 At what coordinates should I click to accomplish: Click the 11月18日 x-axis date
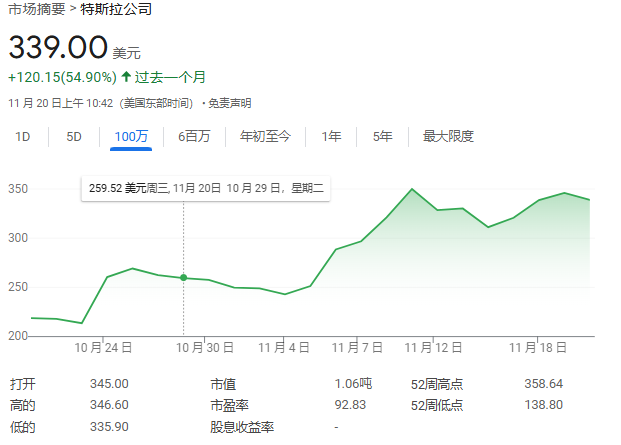[538, 348]
